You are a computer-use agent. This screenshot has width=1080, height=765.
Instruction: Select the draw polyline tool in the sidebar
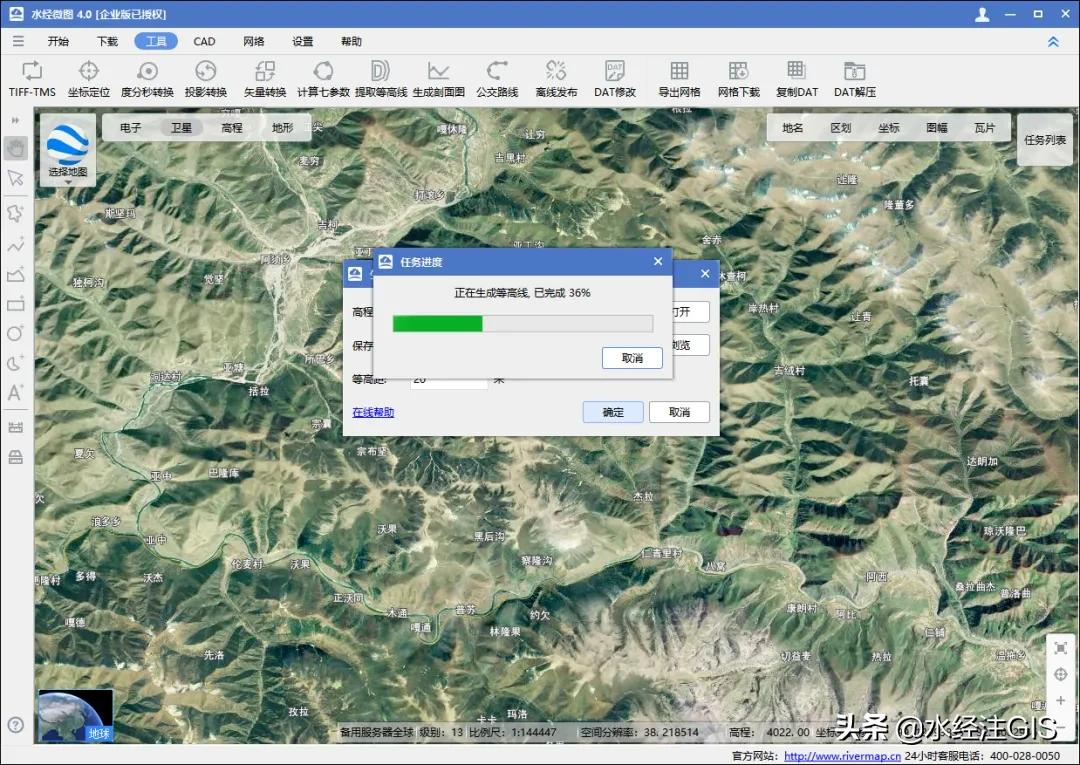(16, 244)
